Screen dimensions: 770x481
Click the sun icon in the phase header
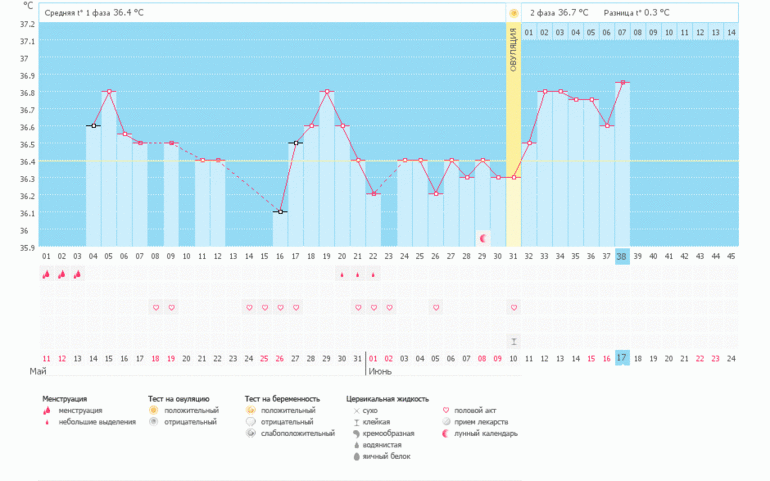[513, 13]
